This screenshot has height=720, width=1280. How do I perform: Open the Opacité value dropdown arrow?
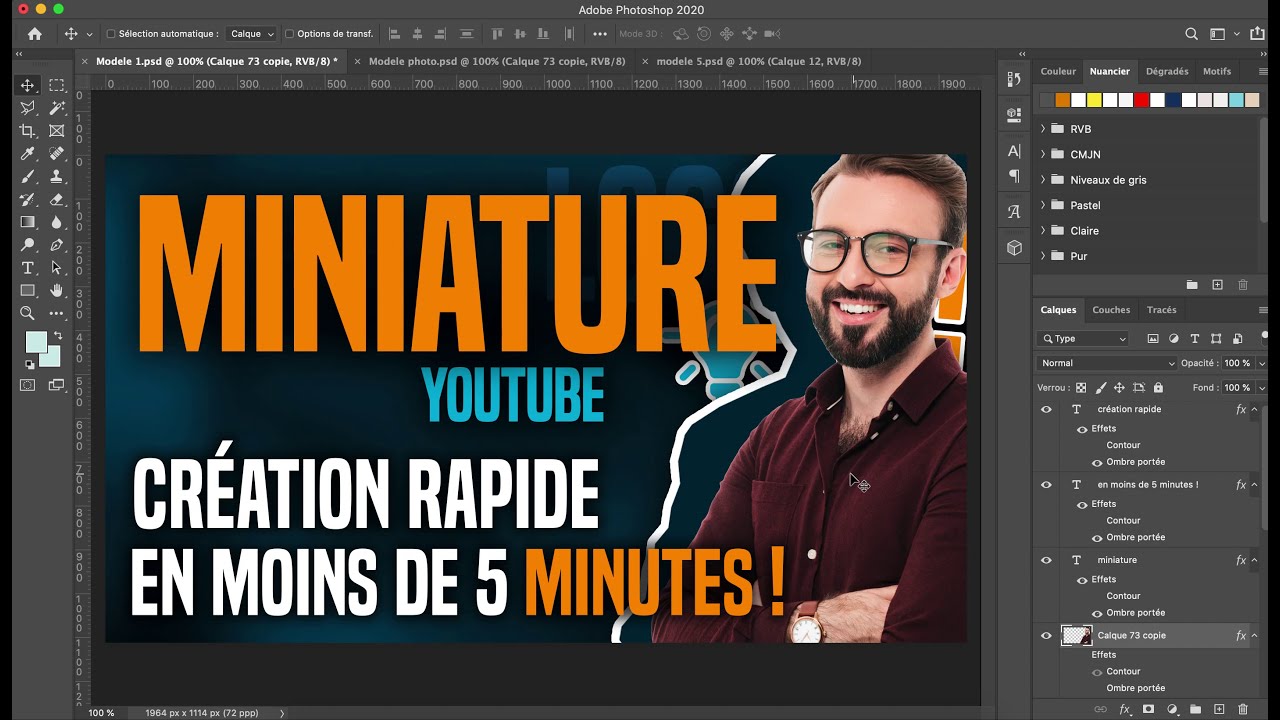tap(1261, 363)
